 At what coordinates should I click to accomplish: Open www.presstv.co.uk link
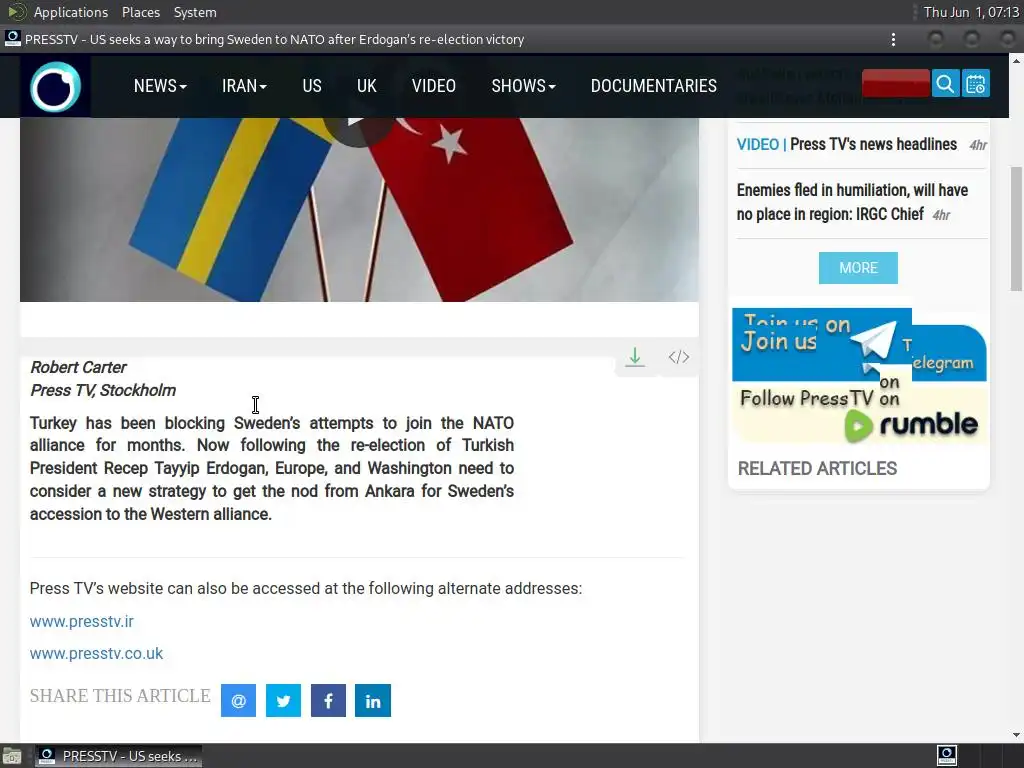(97, 653)
